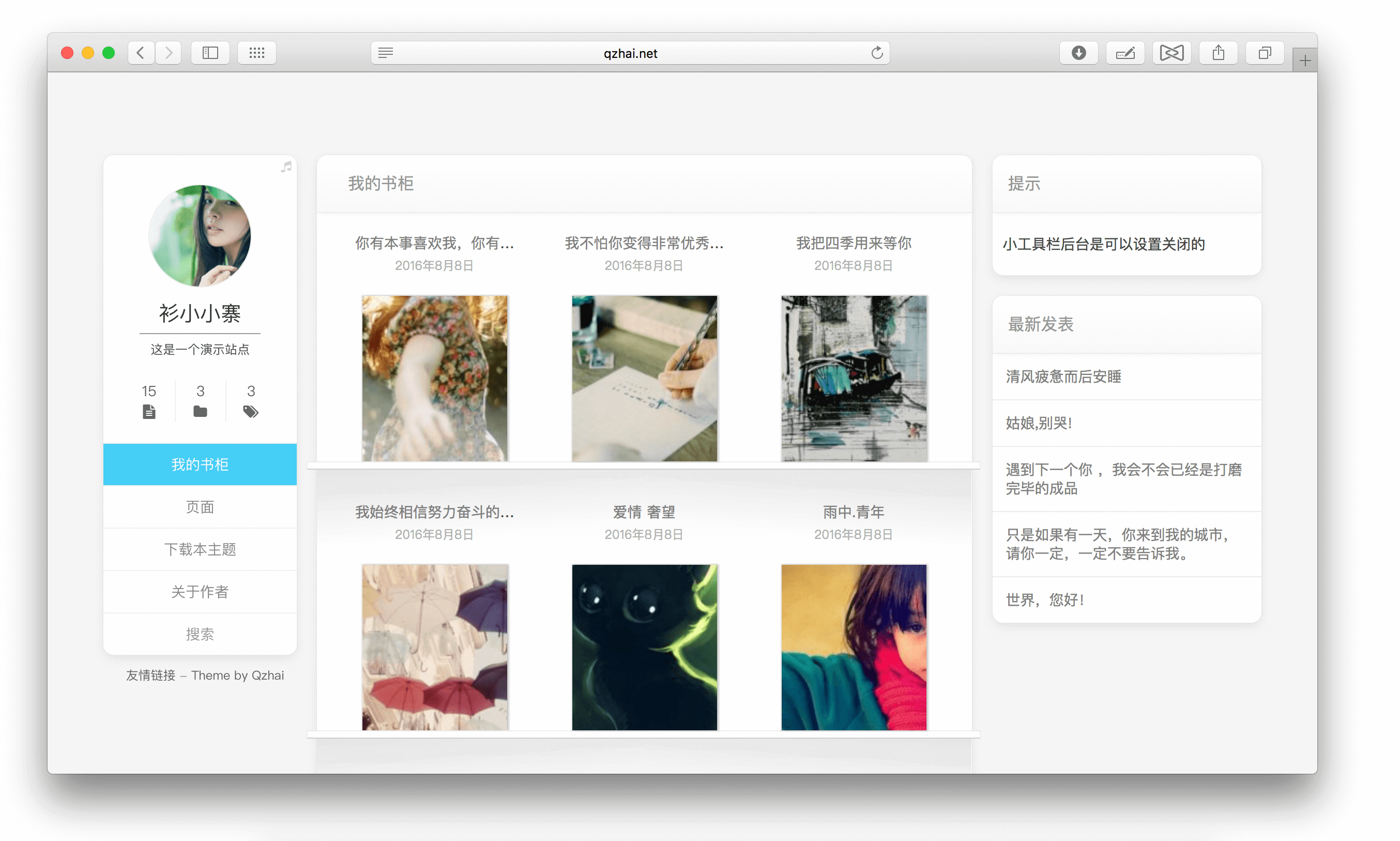
Task: Click the Theme by Qzhai footer link
Action: pos(237,675)
